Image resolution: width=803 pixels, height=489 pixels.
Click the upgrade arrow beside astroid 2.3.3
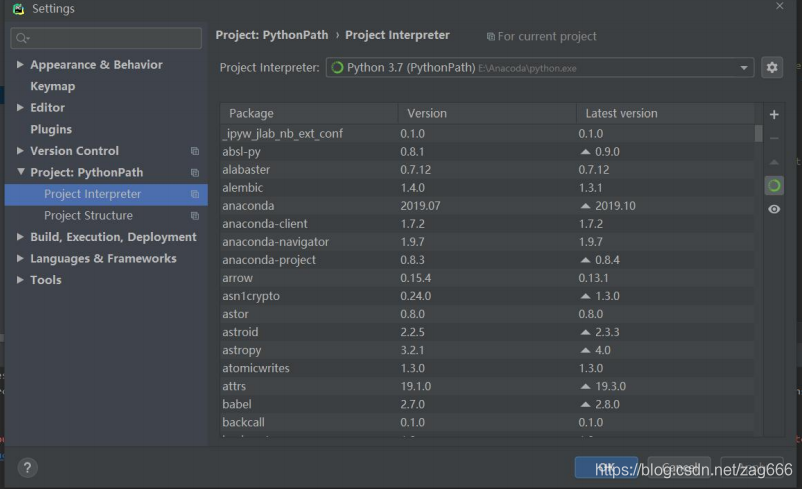click(585, 332)
